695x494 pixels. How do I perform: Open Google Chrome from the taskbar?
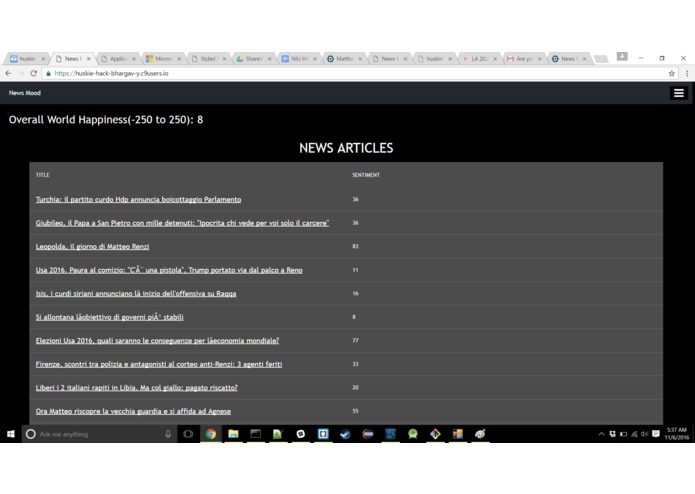click(x=211, y=434)
